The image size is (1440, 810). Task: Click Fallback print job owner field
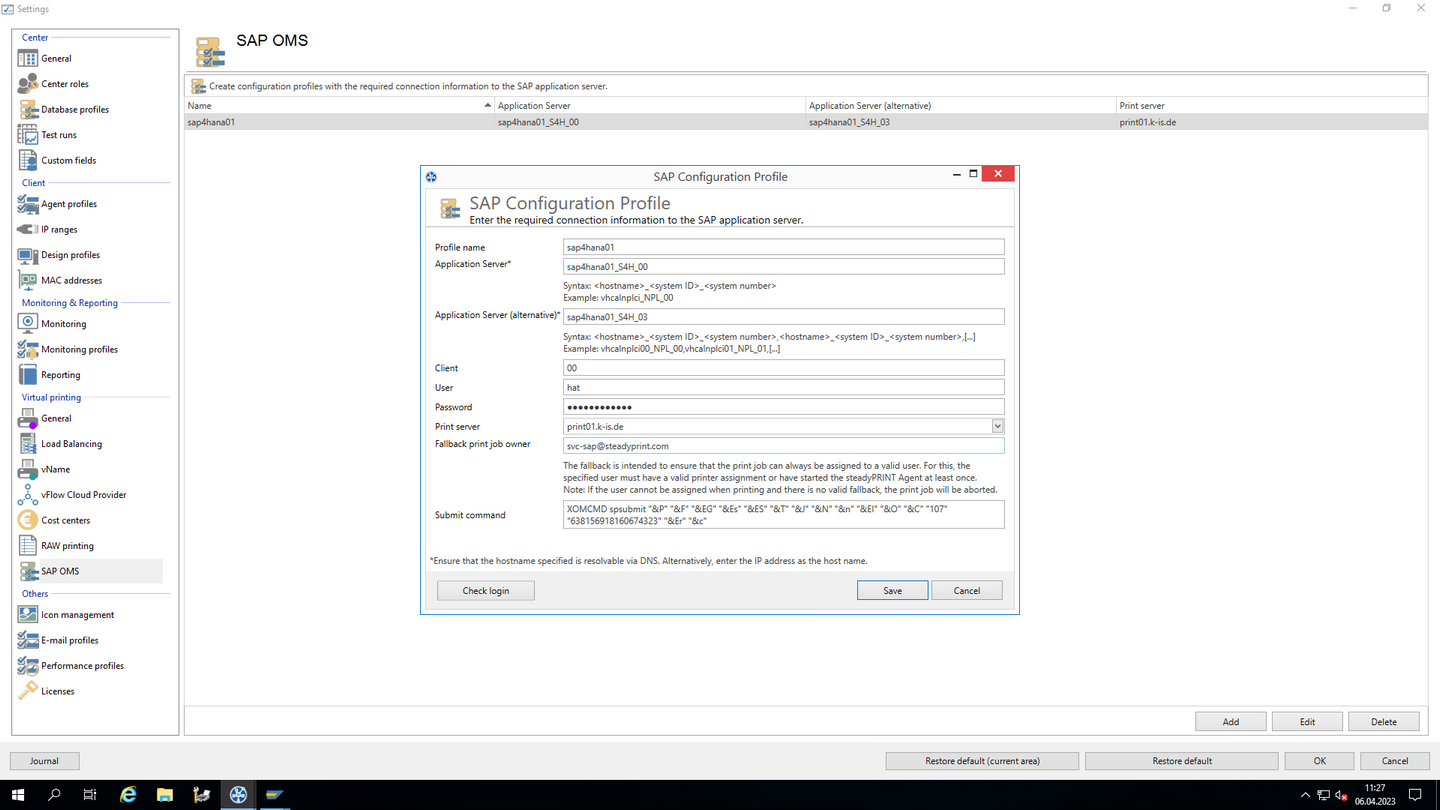click(784, 446)
